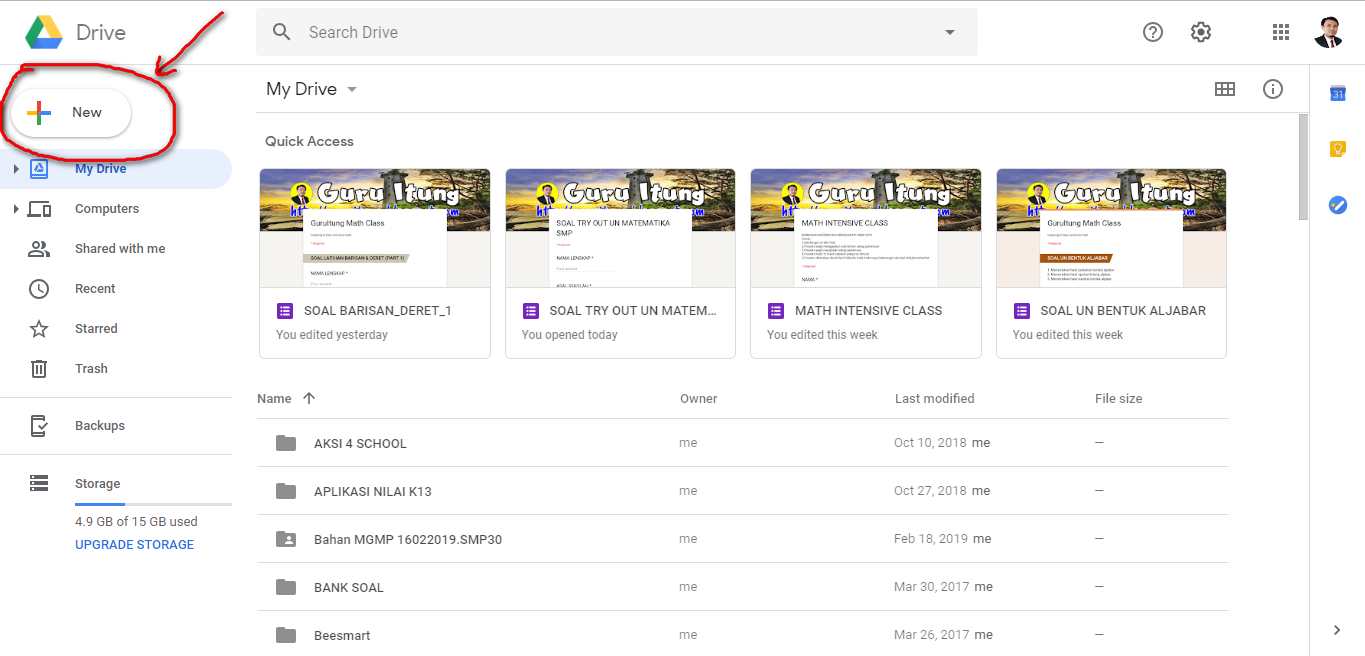Switch to grid view layout
Screen dimensions: 1365x656
tap(1225, 89)
